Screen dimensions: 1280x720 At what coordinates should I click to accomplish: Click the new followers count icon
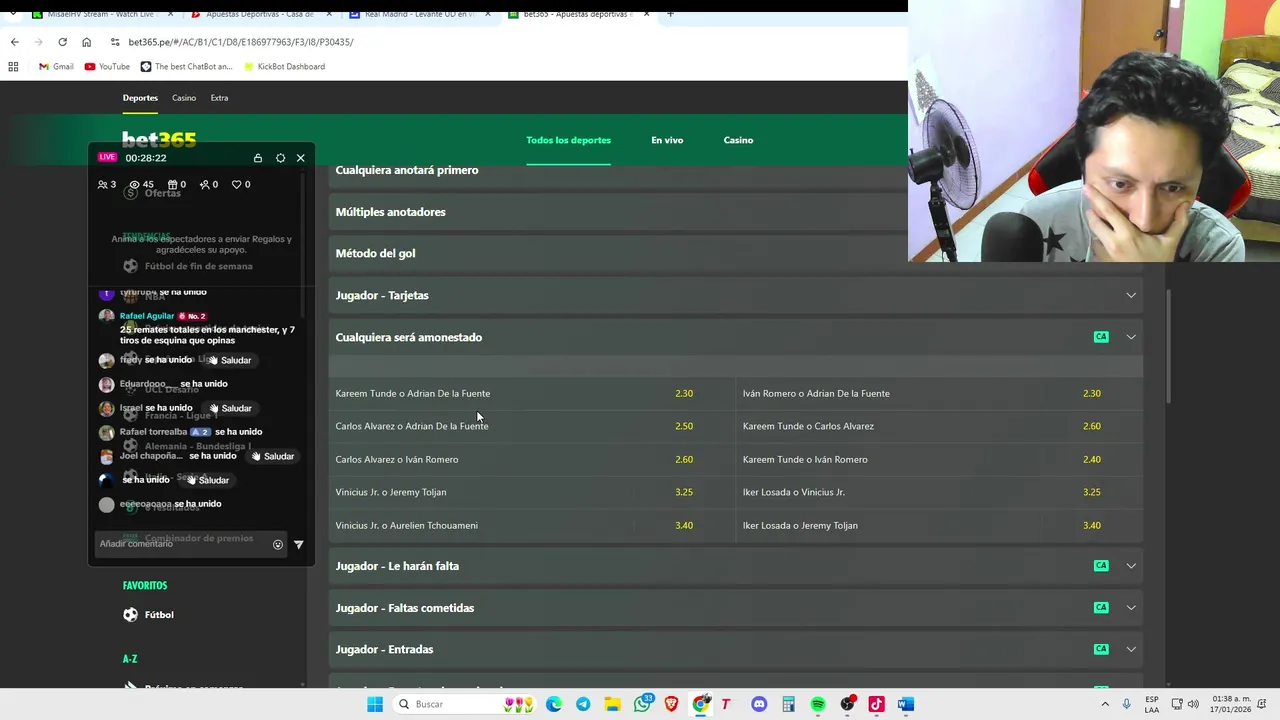point(204,185)
